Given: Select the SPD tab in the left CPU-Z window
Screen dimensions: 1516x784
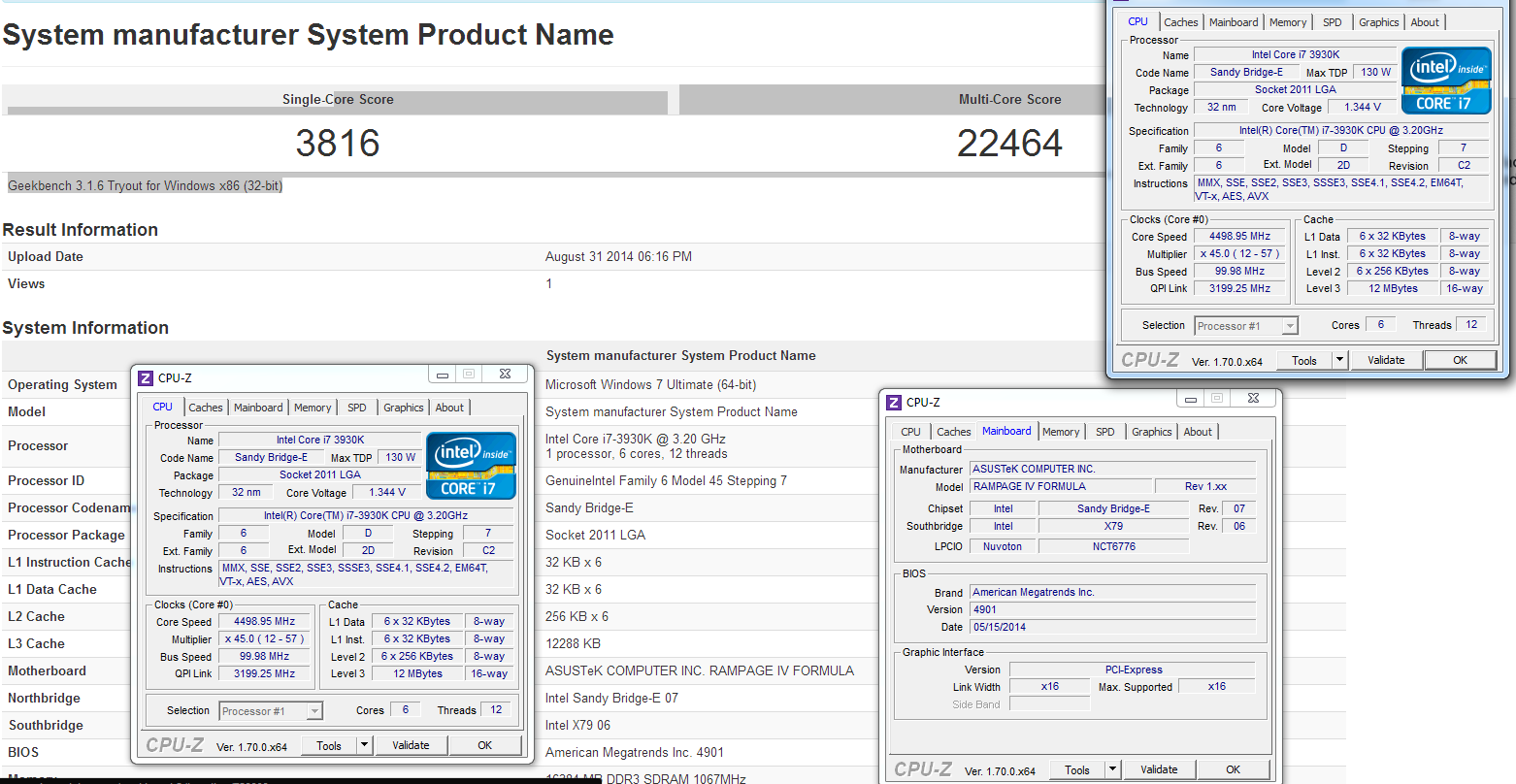Looking at the screenshot, I should point(357,408).
